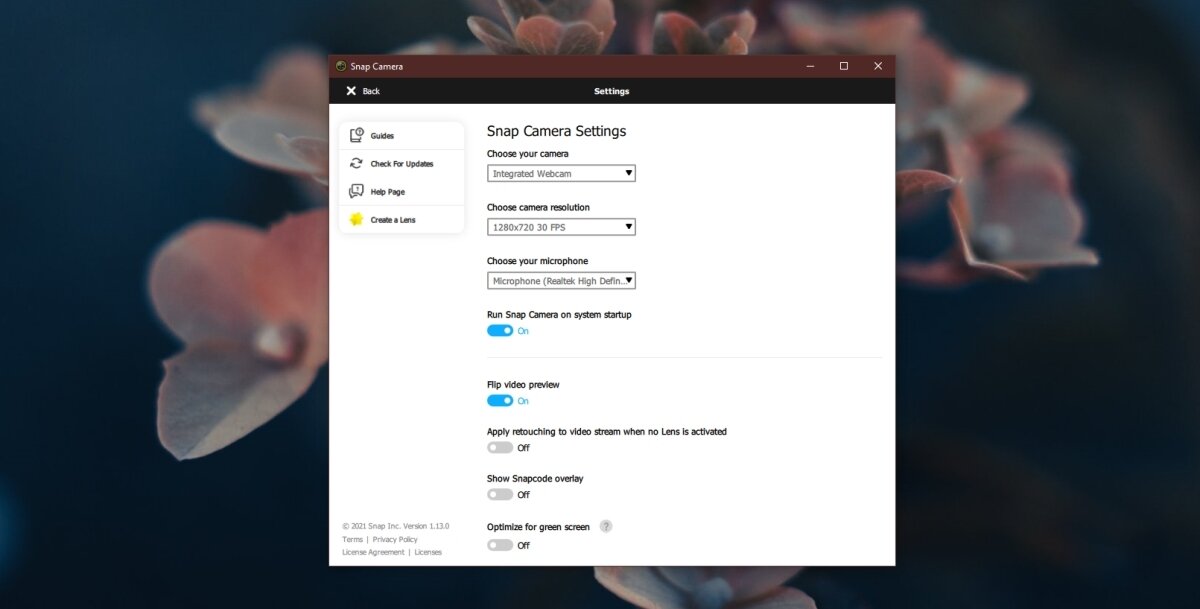
Task: Open the camera resolution dropdown
Action: (561, 226)
